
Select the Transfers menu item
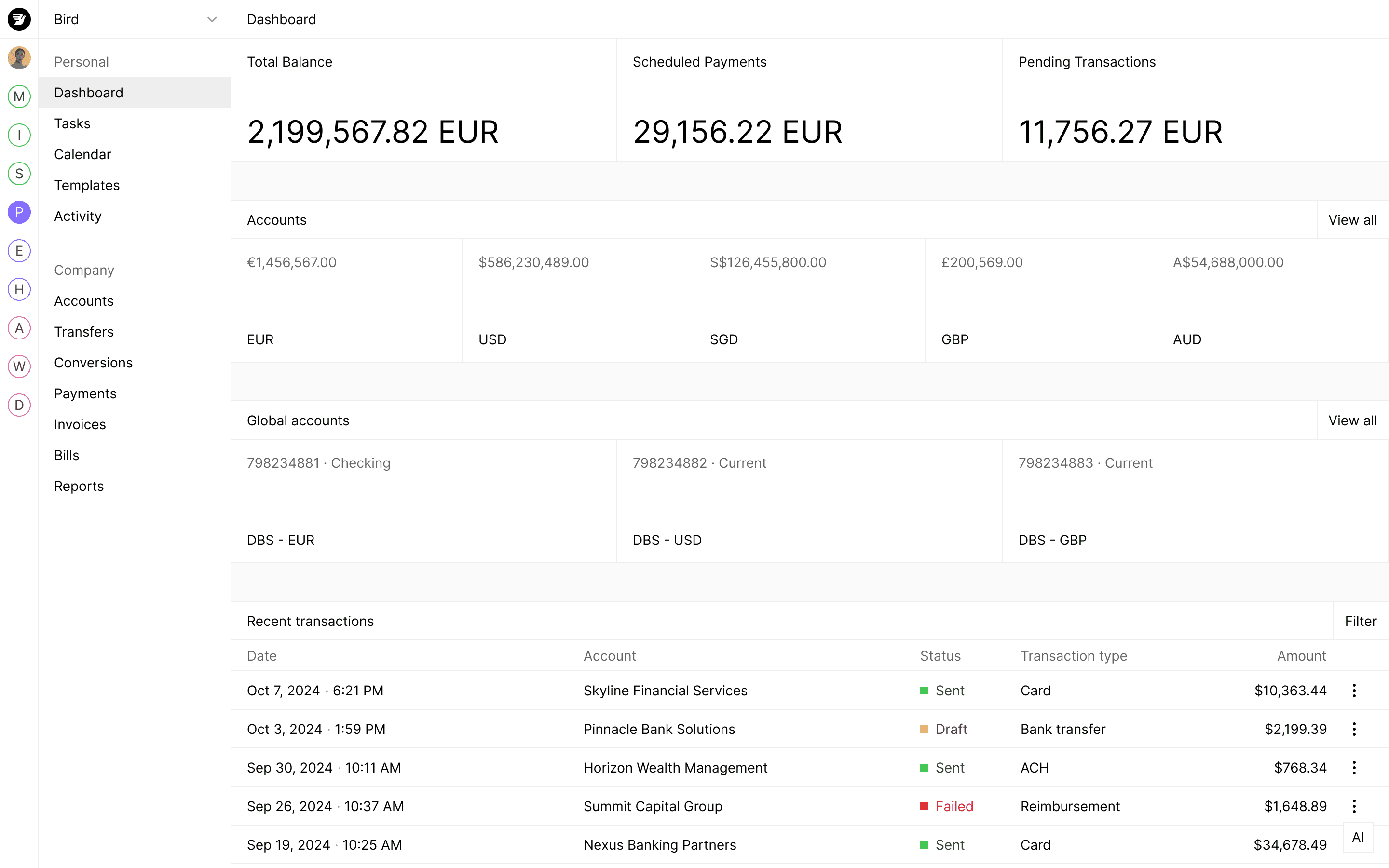point(84,331)
